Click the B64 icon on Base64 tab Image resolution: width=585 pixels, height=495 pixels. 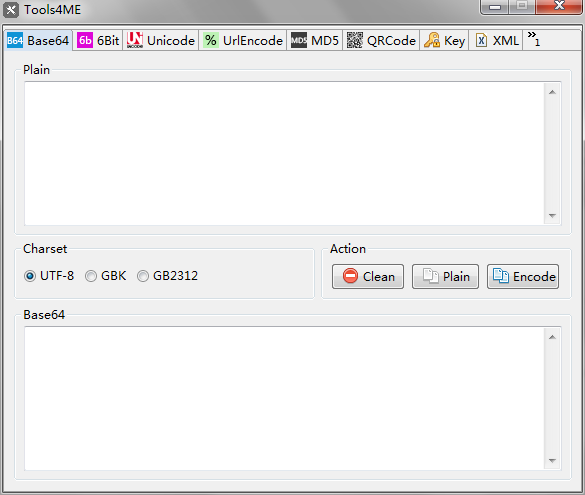coord(15,40)
